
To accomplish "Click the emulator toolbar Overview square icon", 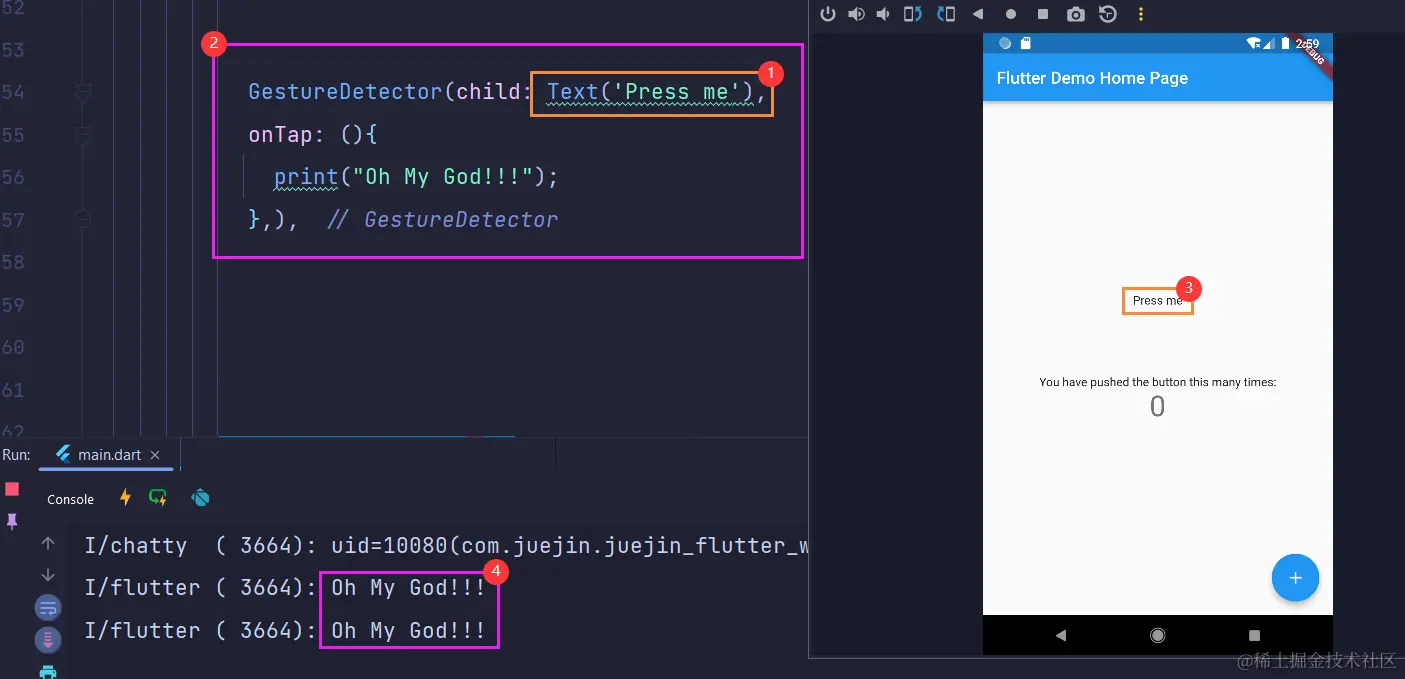I will pyautogui.click(x=1043, y=14).
